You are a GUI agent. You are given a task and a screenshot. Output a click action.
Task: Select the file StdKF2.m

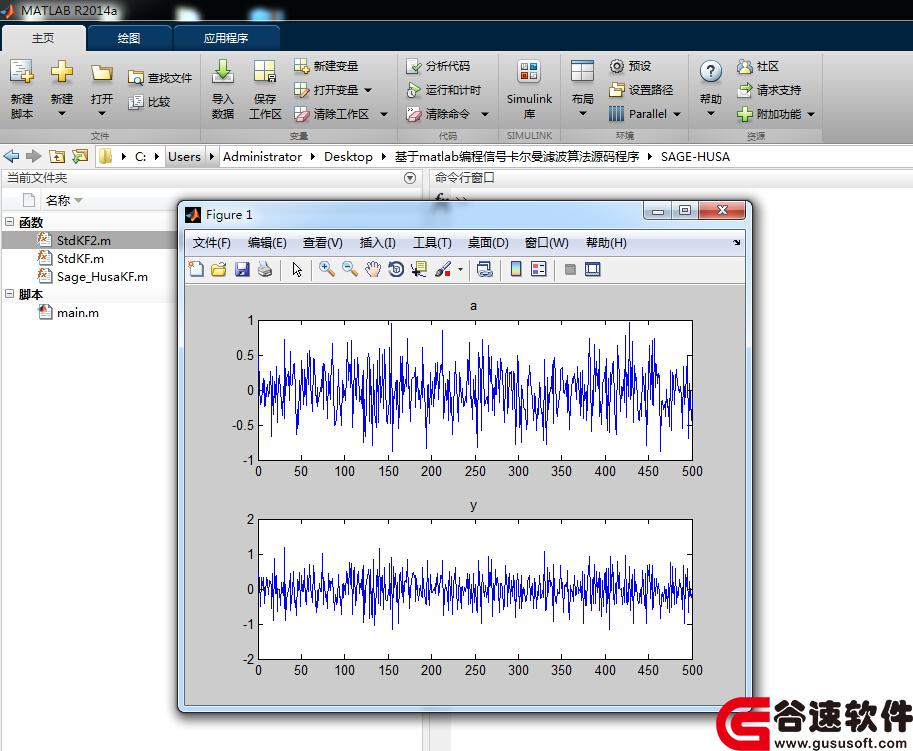[84, 240]
